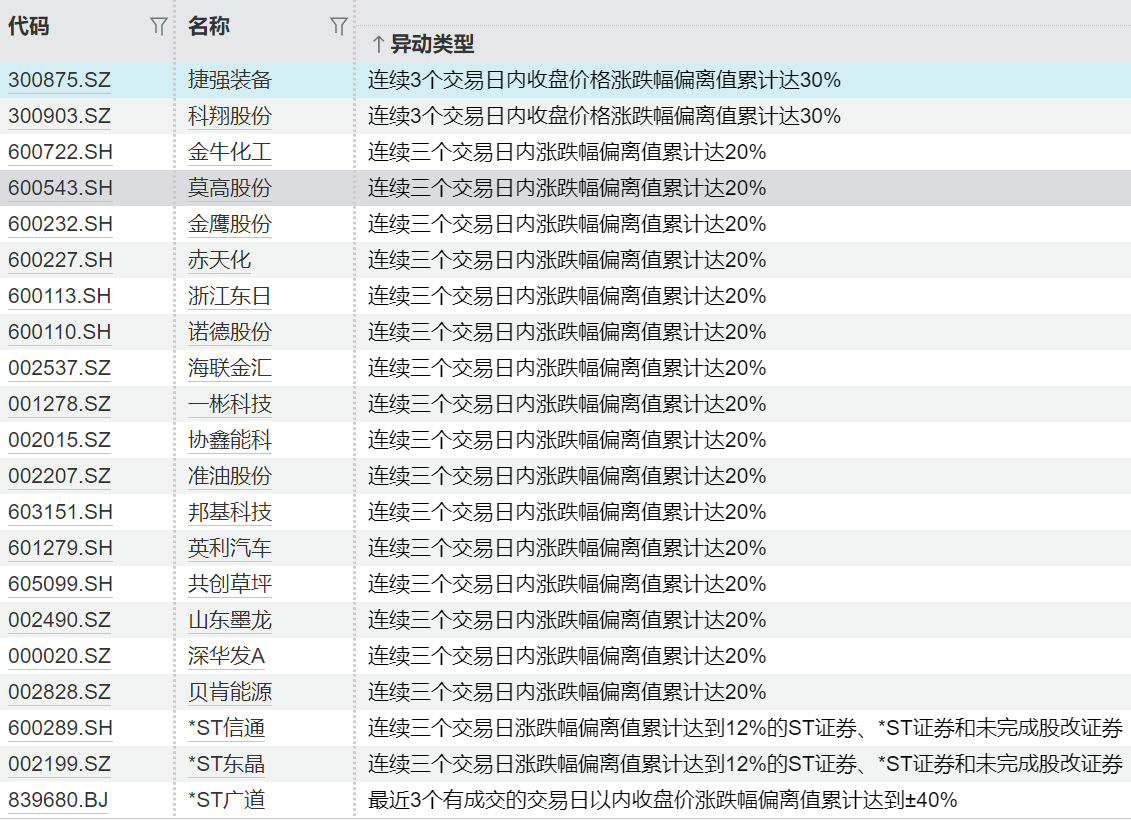This screenshot has height=820, width=1131.
Task: Open stock code 603151.SH
Action: coord(61,513)
